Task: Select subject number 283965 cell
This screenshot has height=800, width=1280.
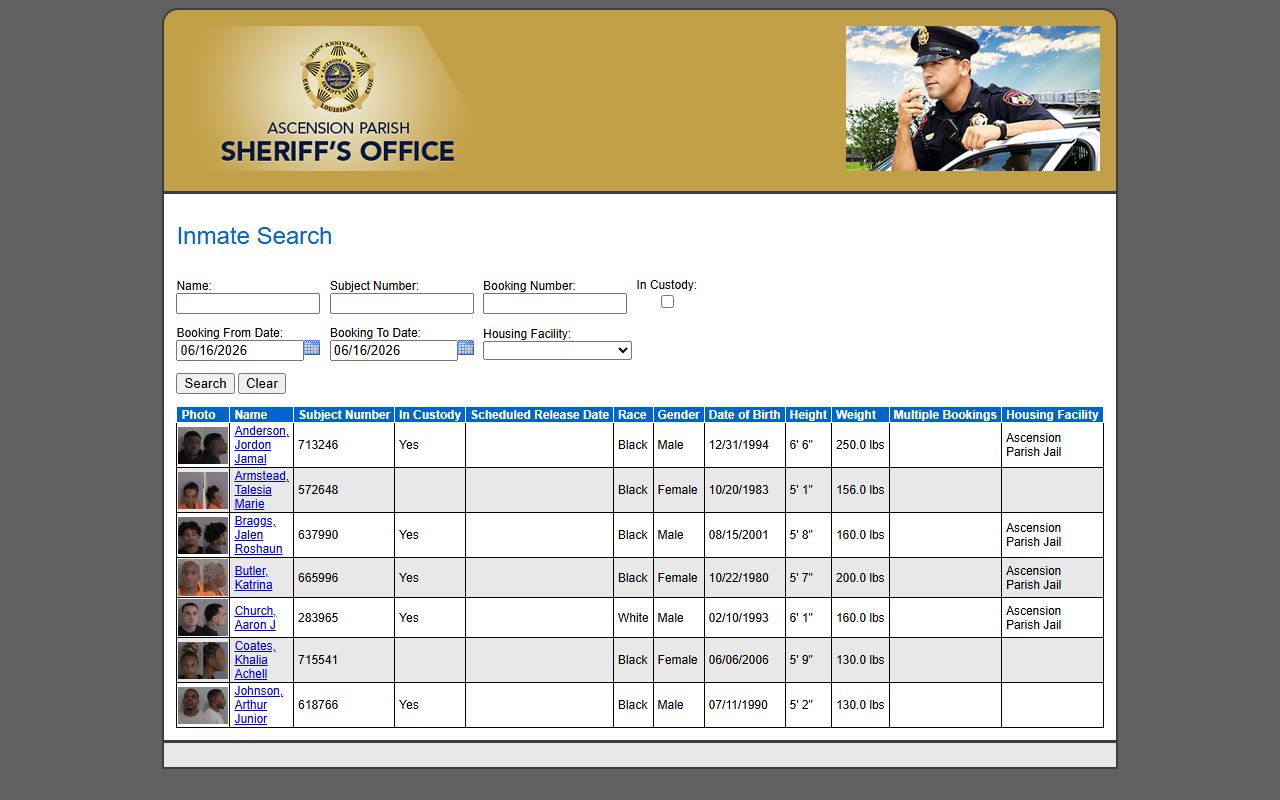Action: point(344,618)
